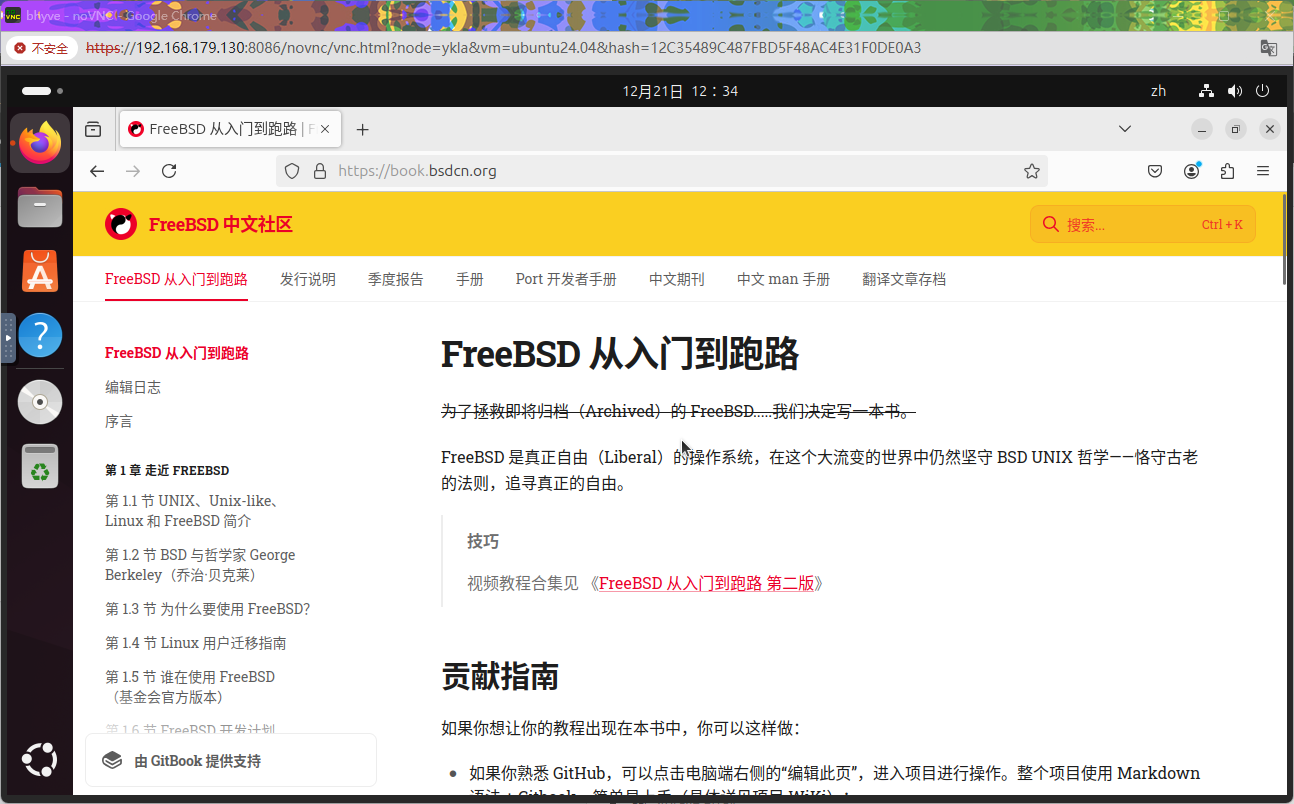Open 第 1.4 节 Linux 用户迁移指南
Screen dimensions: 1294x804
196,643
